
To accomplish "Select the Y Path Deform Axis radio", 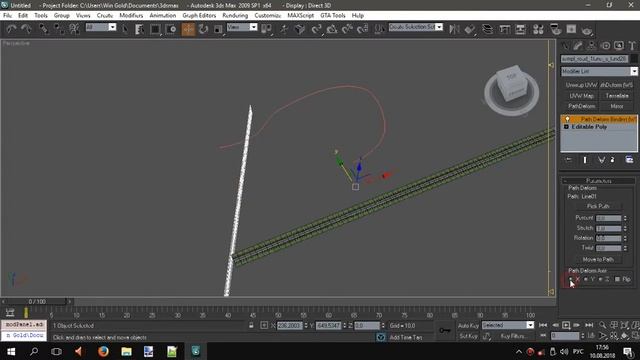I will pyautogui.click(x=586, y=279).
